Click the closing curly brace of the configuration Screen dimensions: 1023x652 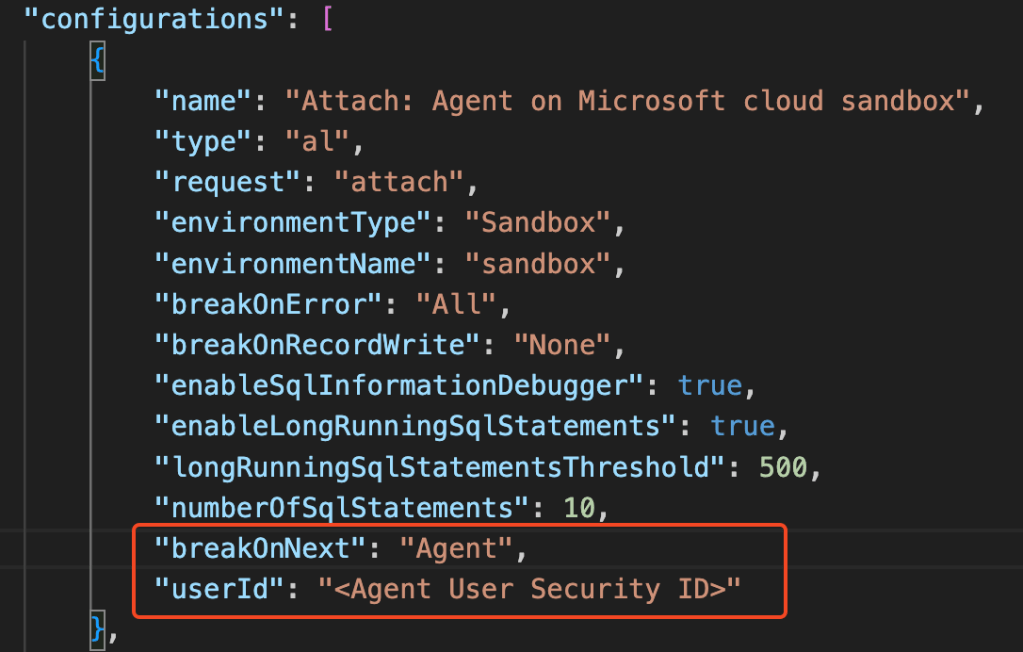pos(97,628)
